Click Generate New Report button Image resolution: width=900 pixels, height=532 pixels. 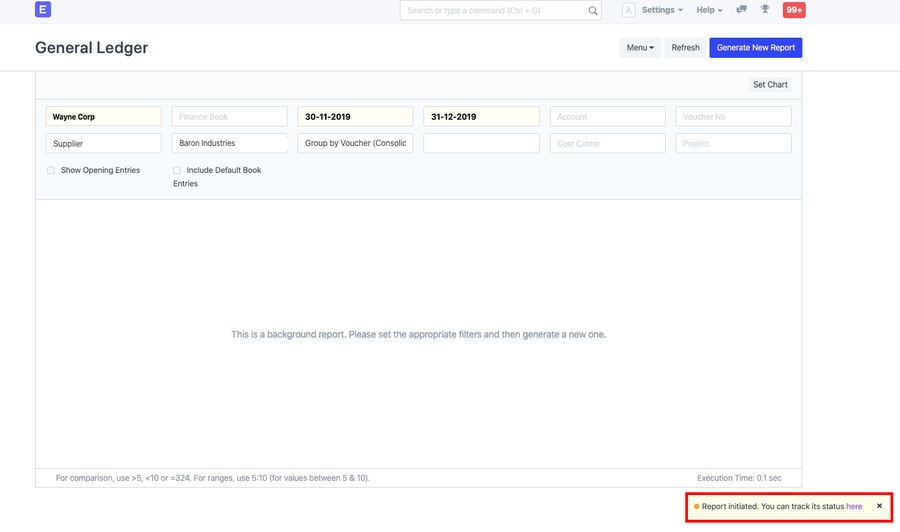click(x=755, y=48)
